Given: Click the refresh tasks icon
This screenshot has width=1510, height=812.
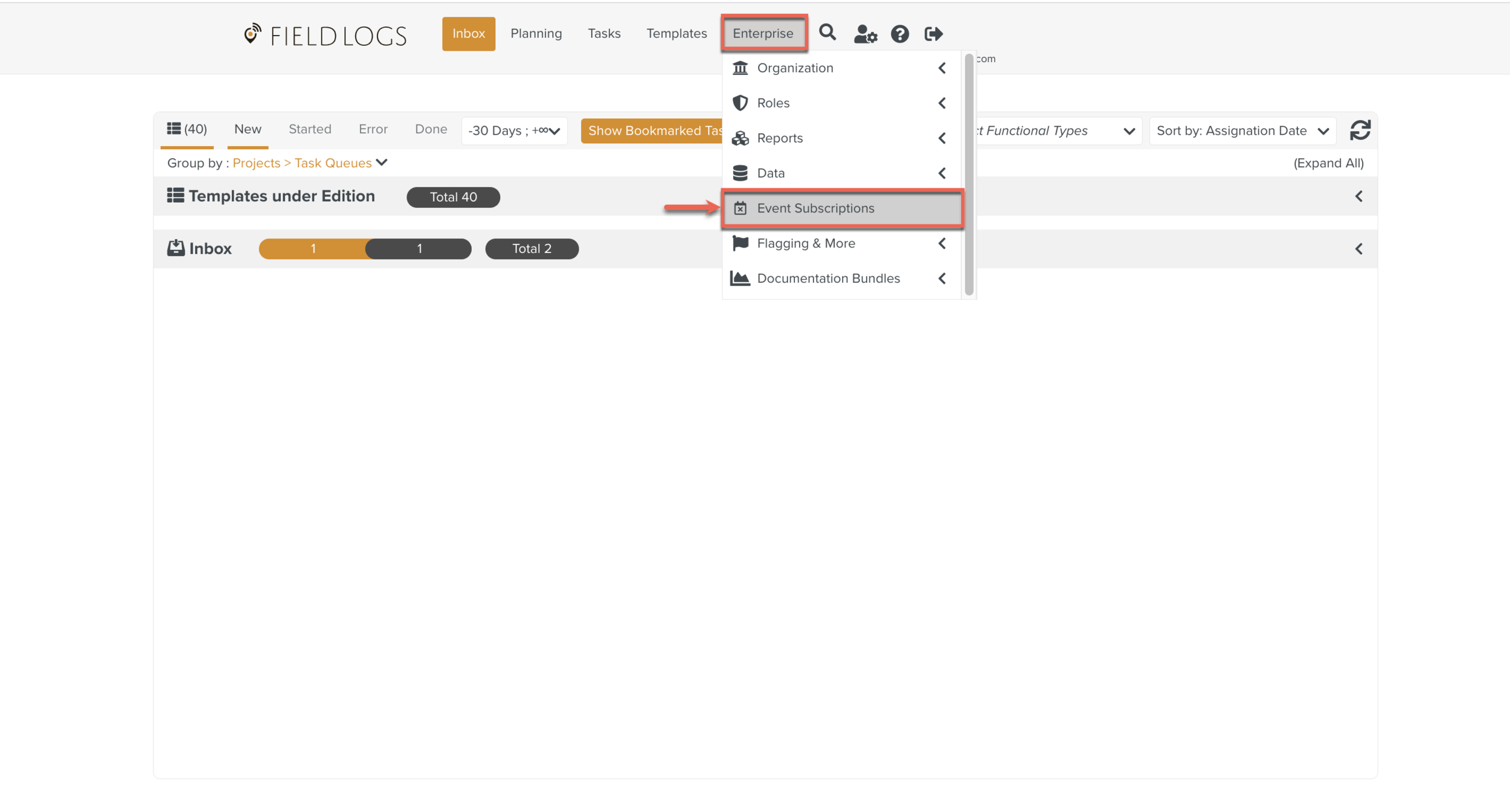Looking at the screenshot, I should [x=1360, y=130].
